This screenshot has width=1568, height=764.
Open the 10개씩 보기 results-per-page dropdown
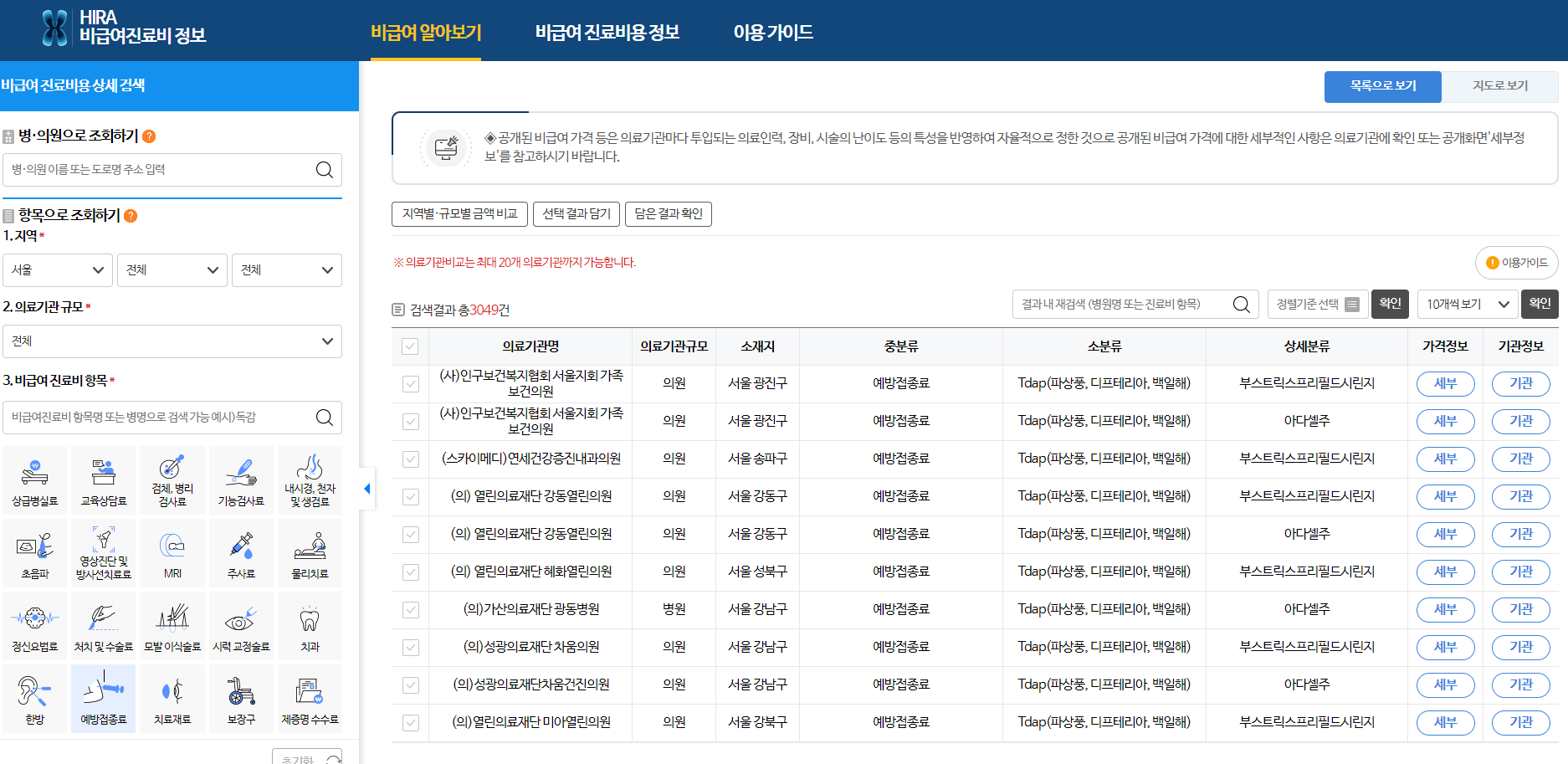1467,304
